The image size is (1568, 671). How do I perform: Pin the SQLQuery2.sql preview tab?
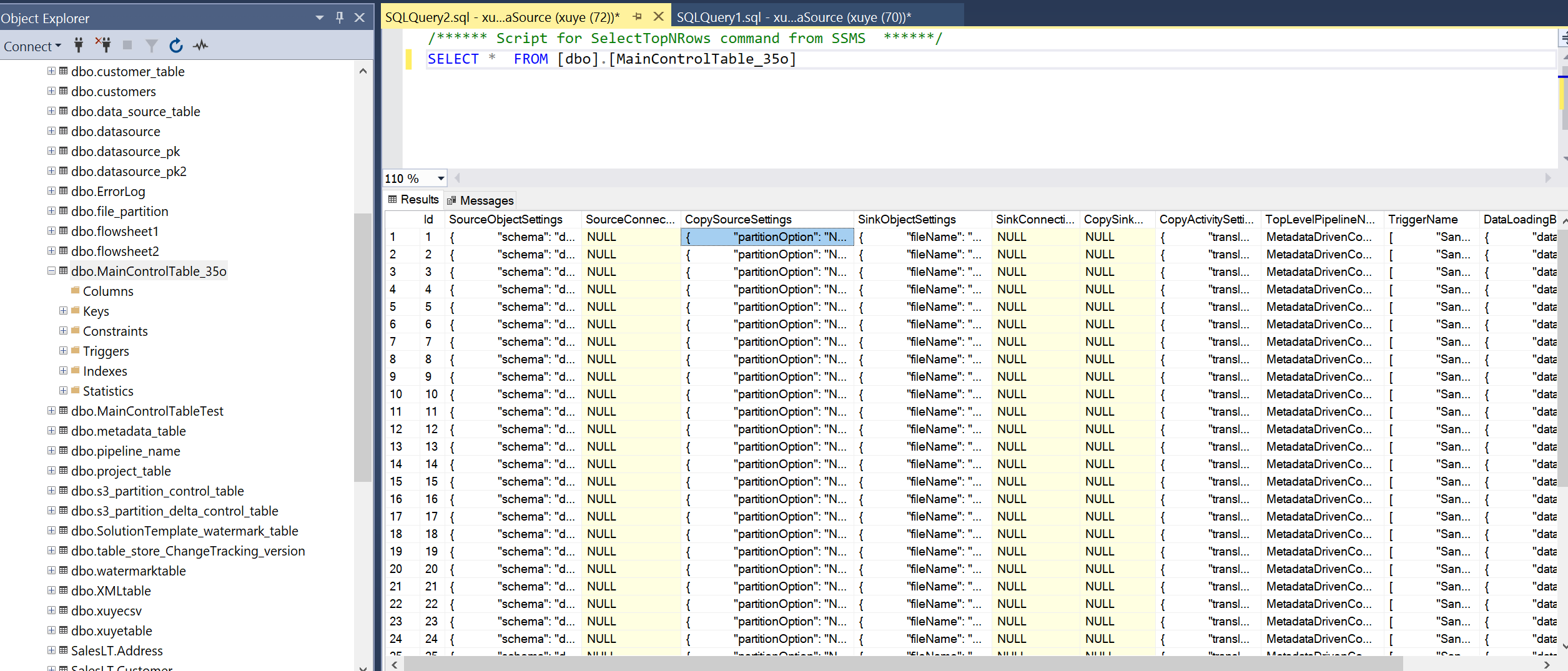tap(636, 17)
